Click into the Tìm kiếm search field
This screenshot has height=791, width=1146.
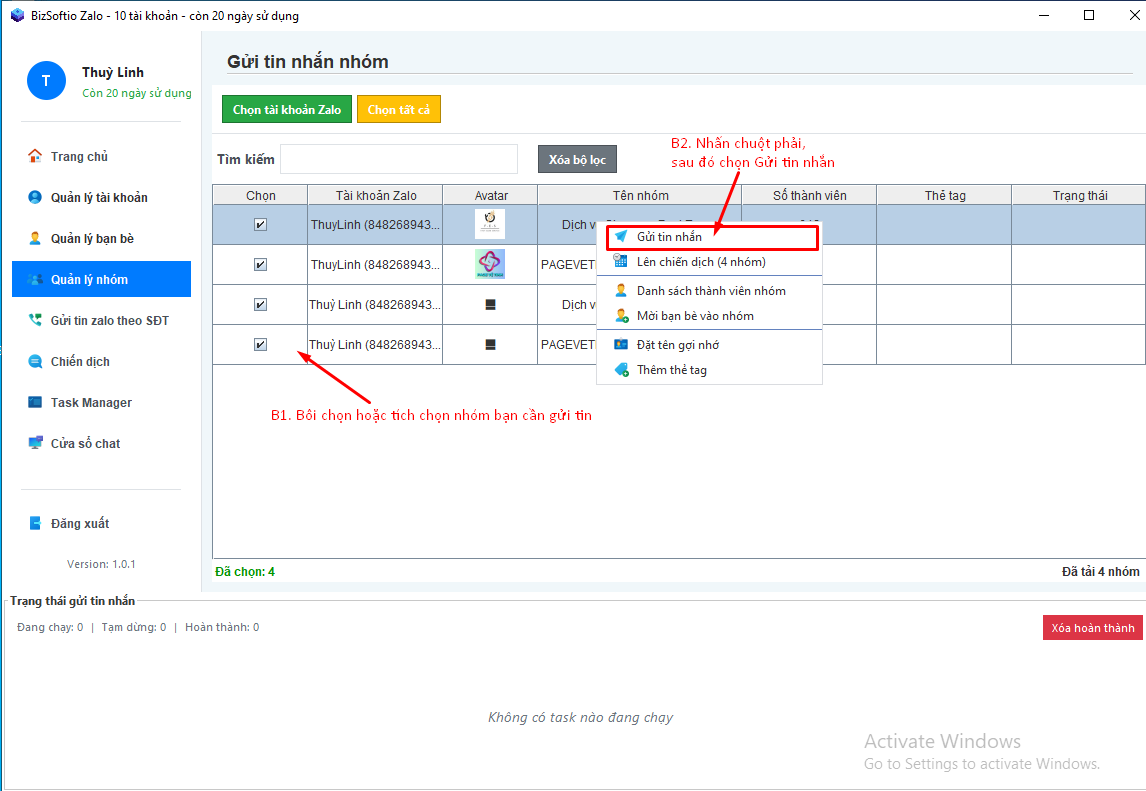pyautogui.click(x=399, y=160)
